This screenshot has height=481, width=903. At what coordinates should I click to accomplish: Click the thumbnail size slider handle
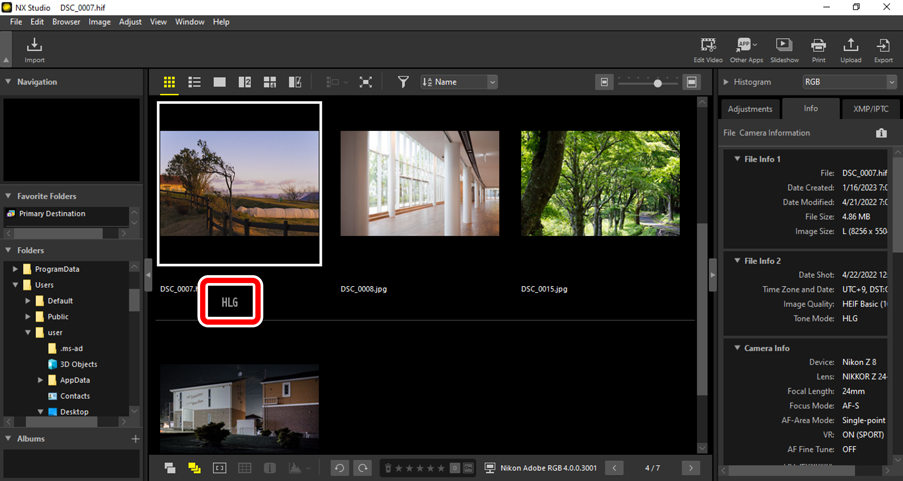[x=658, y=83]
